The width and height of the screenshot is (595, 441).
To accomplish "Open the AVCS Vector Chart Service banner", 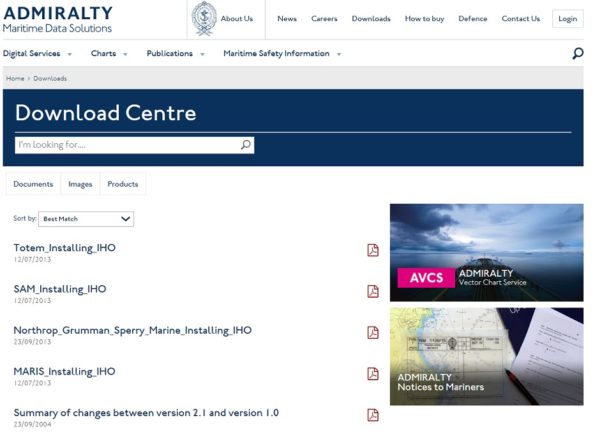I will [x=486, y=253].
